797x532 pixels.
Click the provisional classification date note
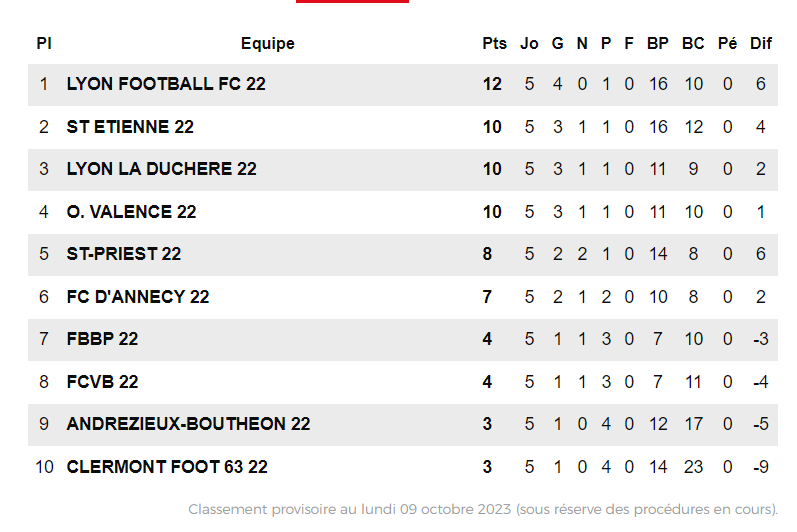click(x=483, y=509)
